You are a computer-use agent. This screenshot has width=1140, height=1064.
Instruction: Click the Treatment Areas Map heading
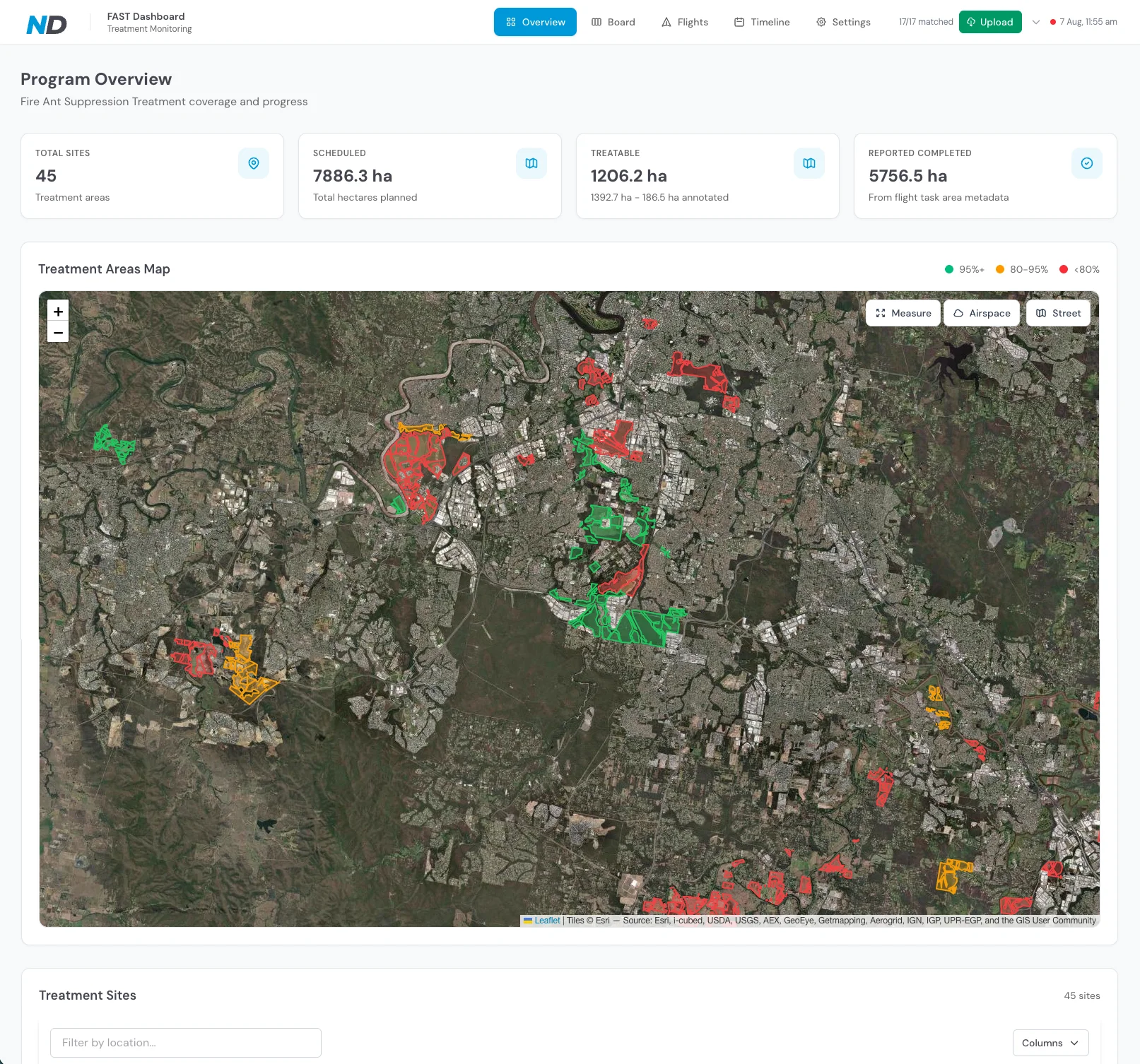click(x=104, y=269)
